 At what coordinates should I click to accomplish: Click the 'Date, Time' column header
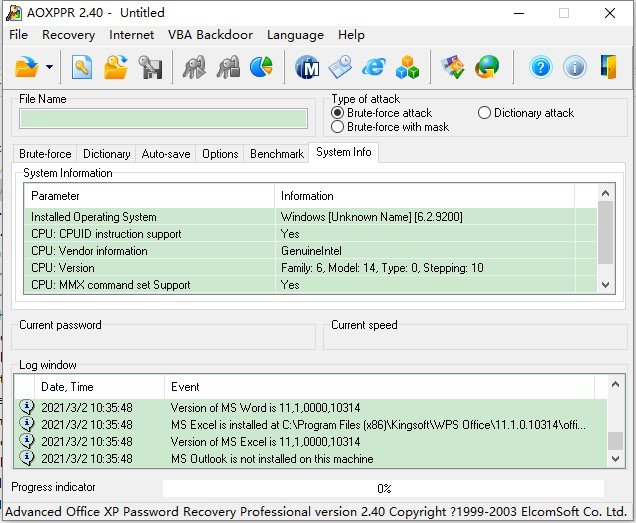pyautogui.click(x=99, y=387)
